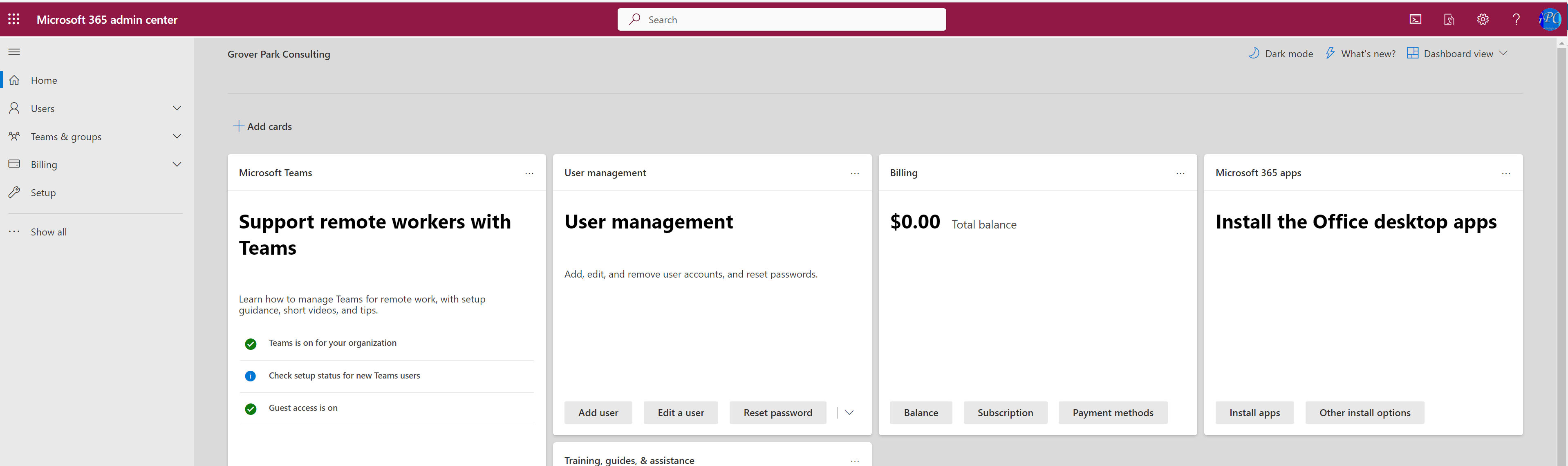Click the search magnifier icon
Viewport: 1568px width, 466px height.
(634, 20)
